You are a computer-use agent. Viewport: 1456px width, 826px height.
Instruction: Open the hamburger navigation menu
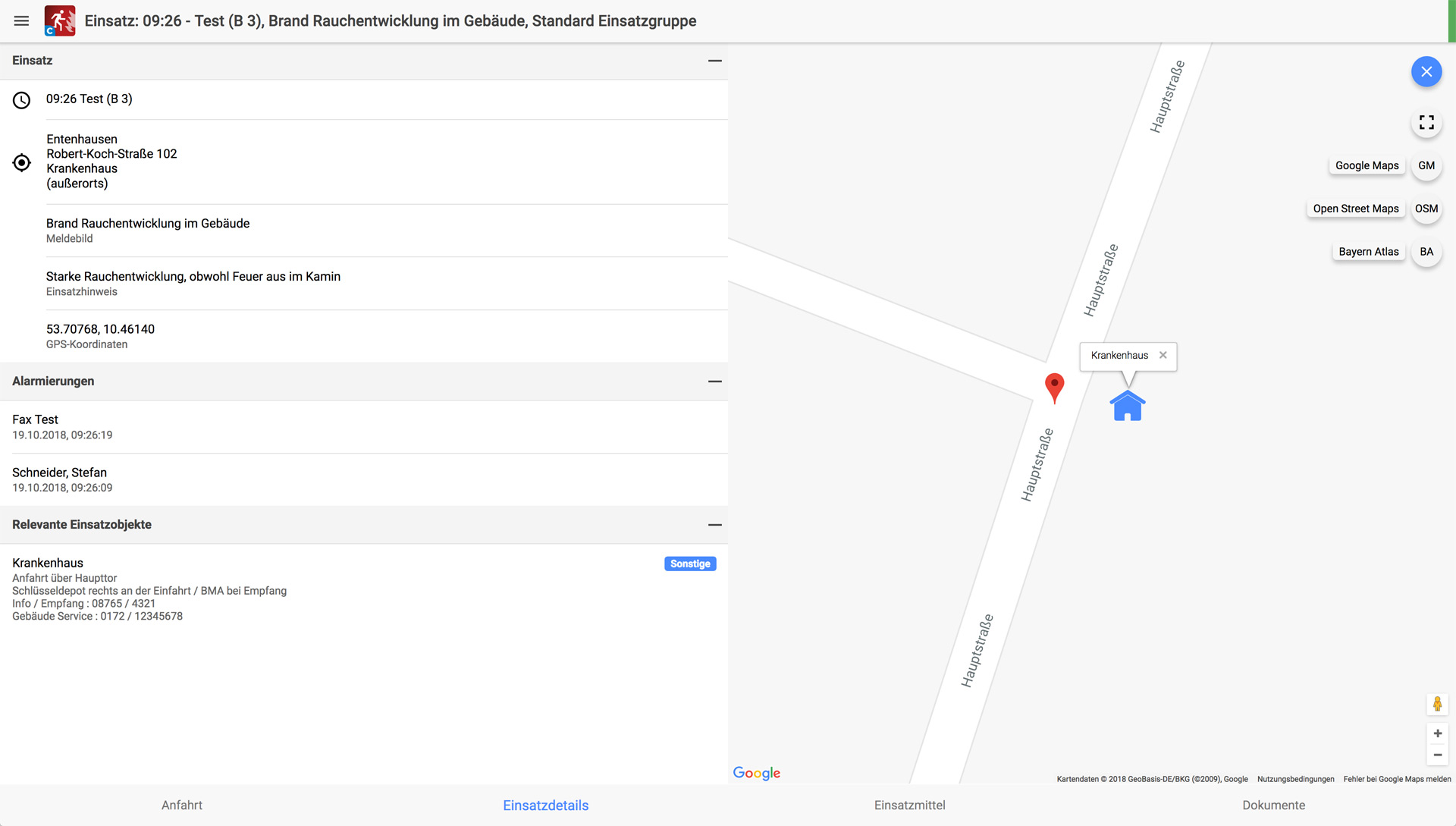[x=21, y=21]
